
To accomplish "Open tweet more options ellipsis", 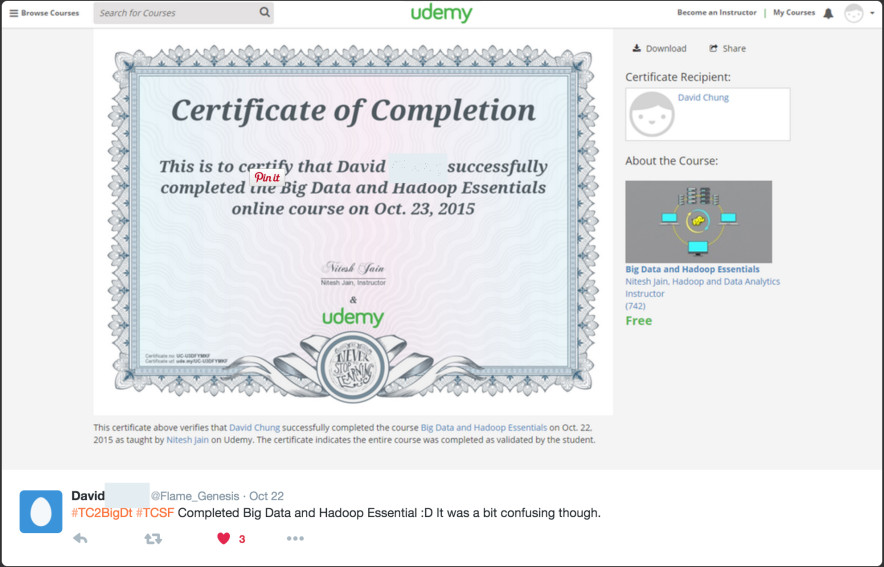I will tap(295, 538).
